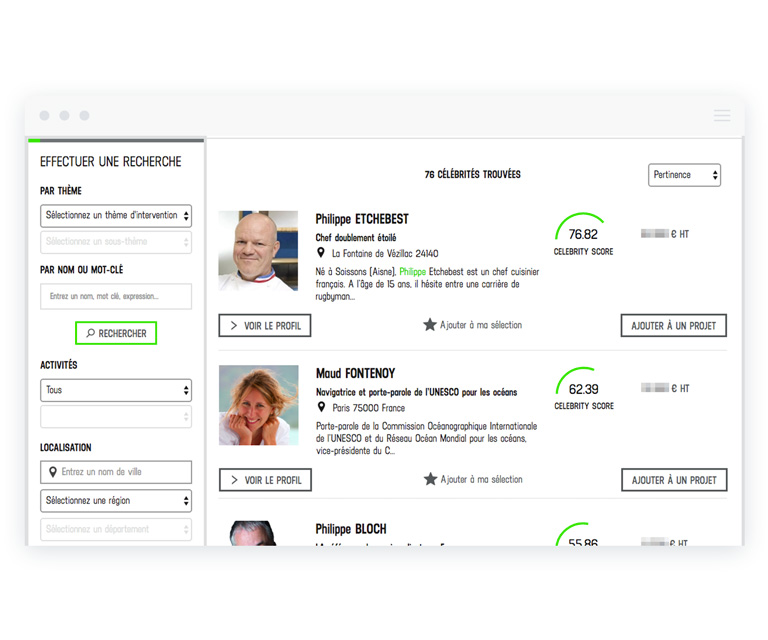Focus the name or keyword input field
768x640 pixels.
116,296
